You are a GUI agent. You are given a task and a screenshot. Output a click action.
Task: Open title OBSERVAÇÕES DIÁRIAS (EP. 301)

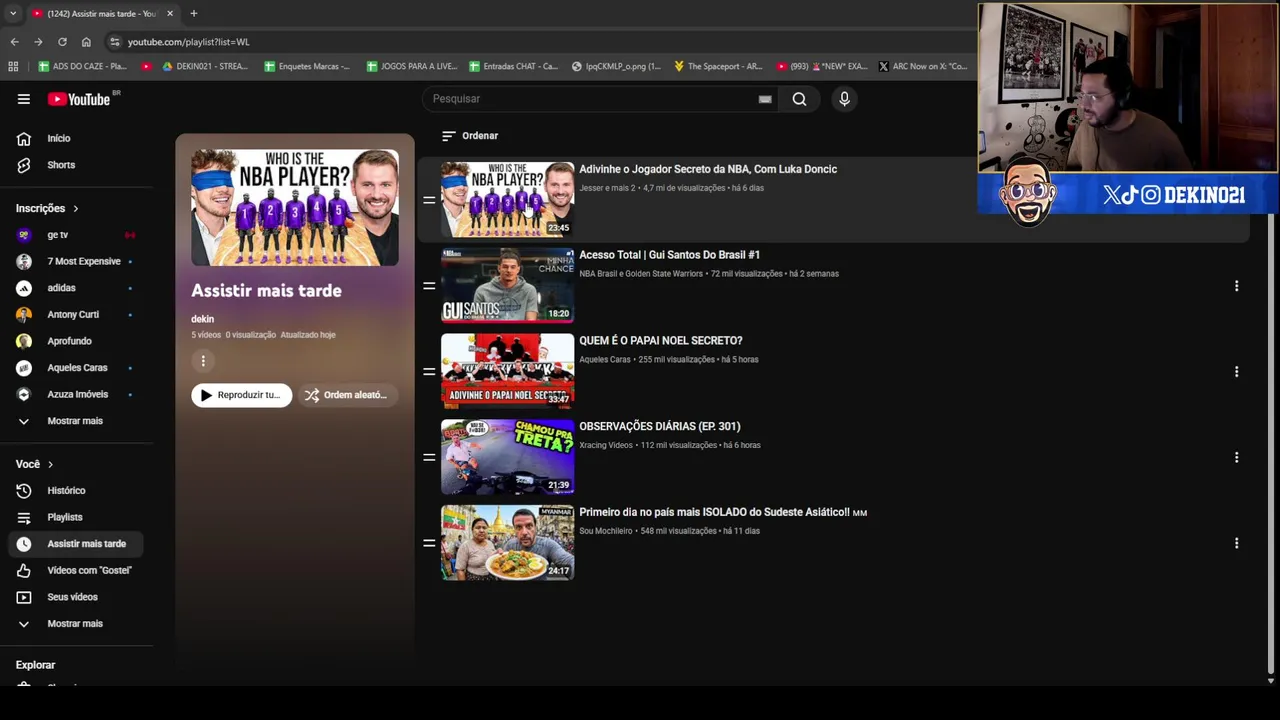pyautogui.click(x=660, y=426)
